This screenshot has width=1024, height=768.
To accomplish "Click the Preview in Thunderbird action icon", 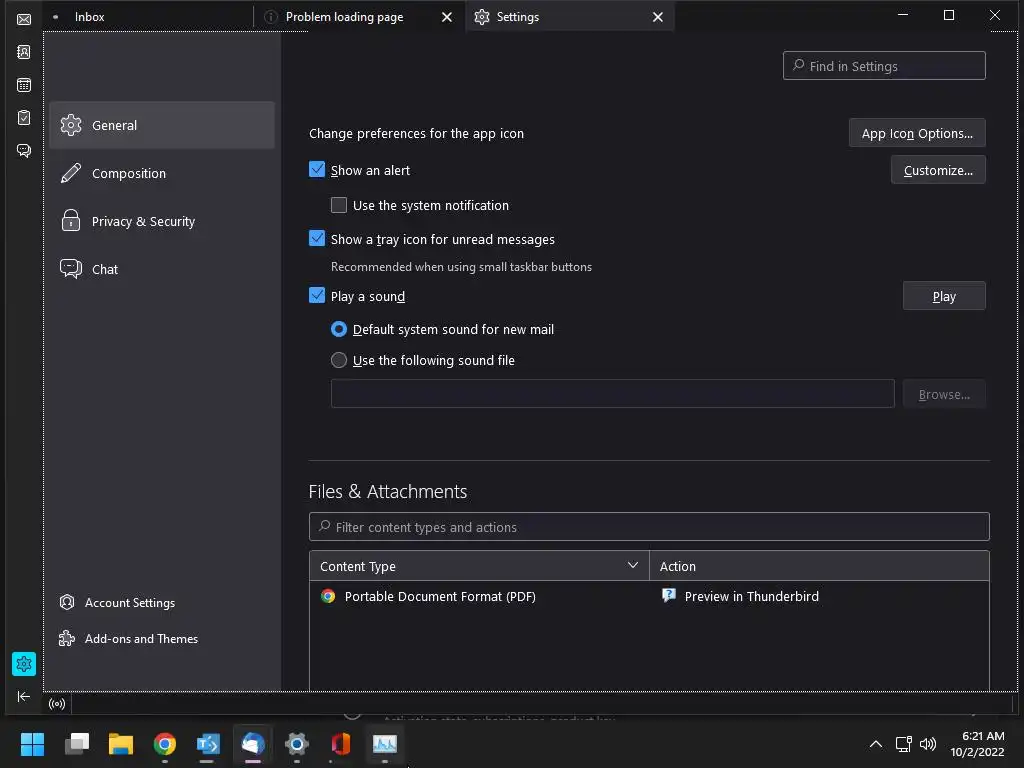I will coord(668,596).
